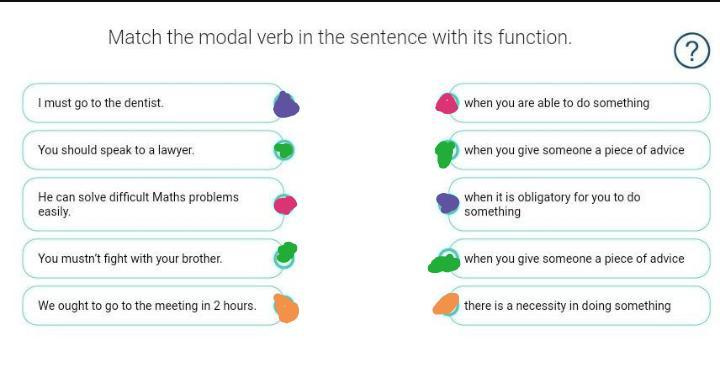
Task: Choose 'there is a necessity in doing something'
Action: [x=579, y=306]
